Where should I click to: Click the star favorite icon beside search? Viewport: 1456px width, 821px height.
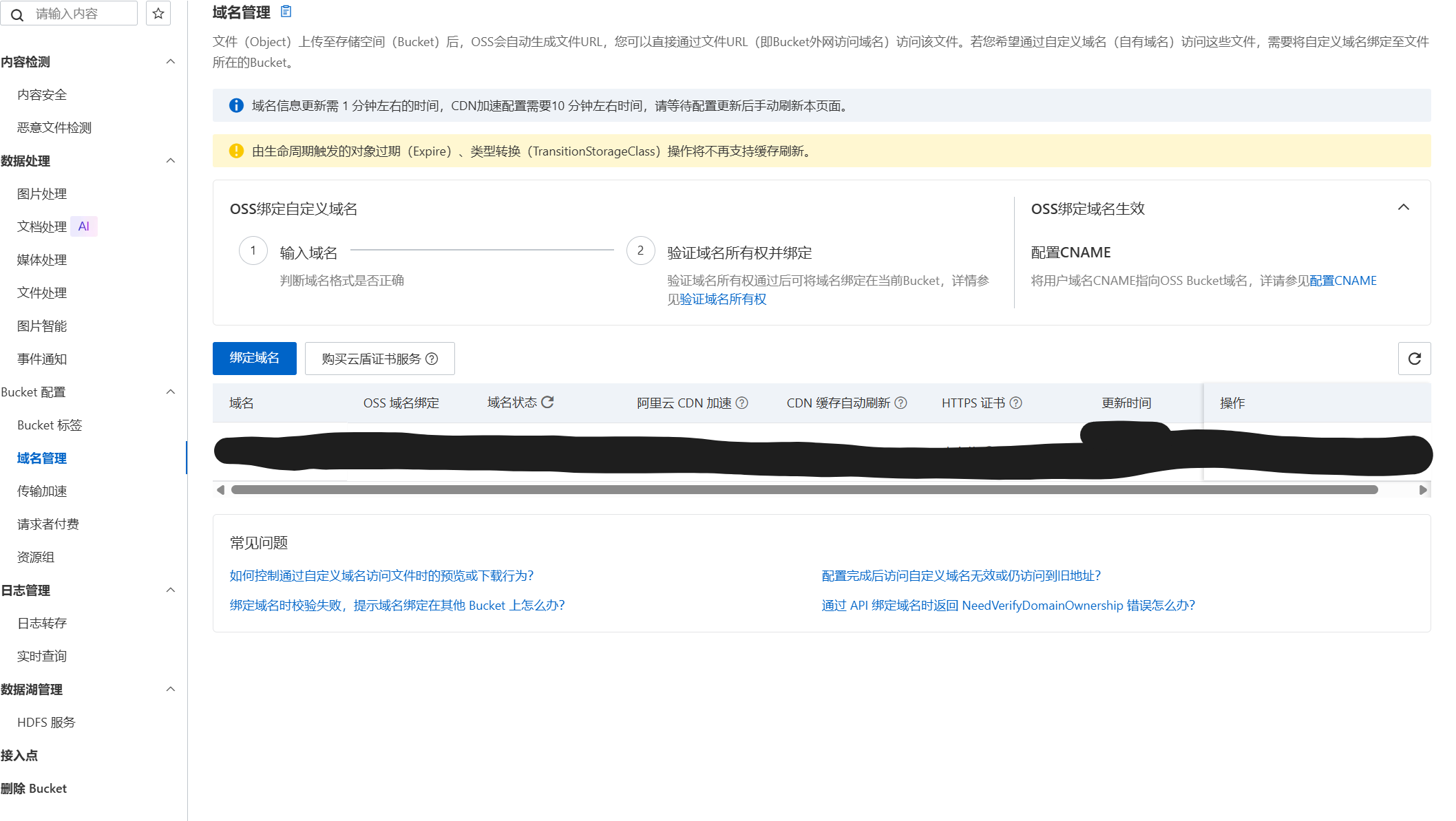point(158,13)
